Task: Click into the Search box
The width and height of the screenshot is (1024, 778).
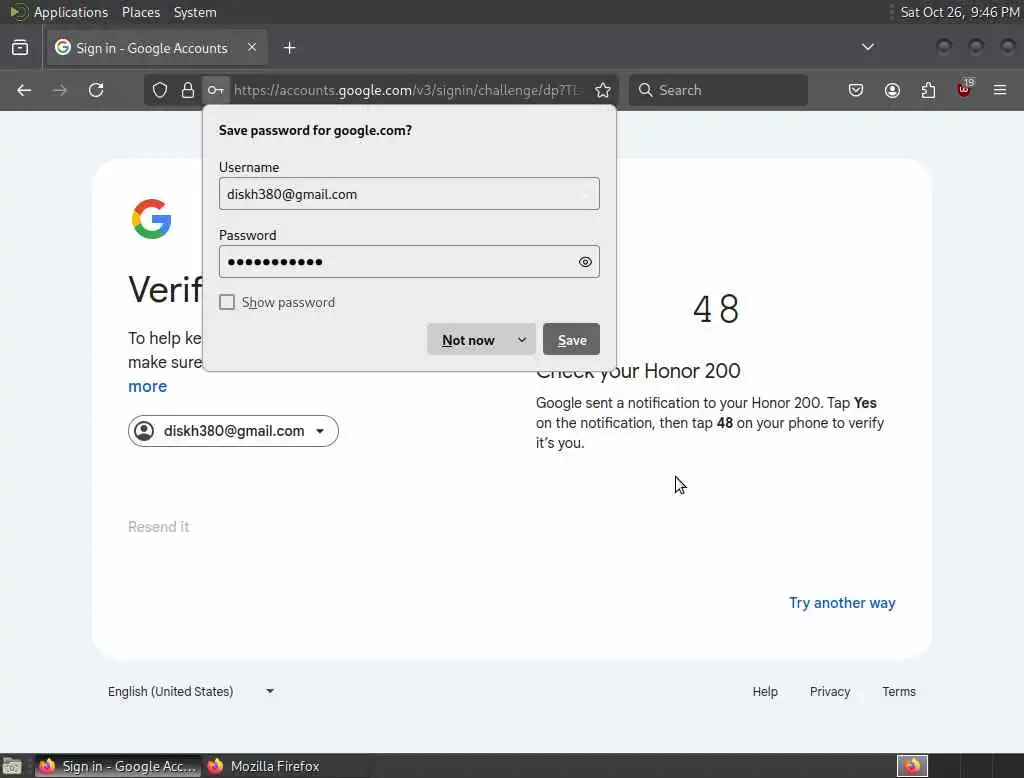Action: (718, 90)
